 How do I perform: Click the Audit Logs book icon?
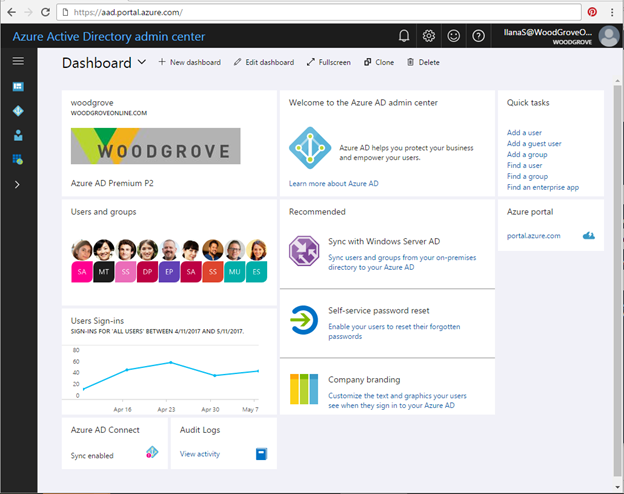tap(261, 454)
